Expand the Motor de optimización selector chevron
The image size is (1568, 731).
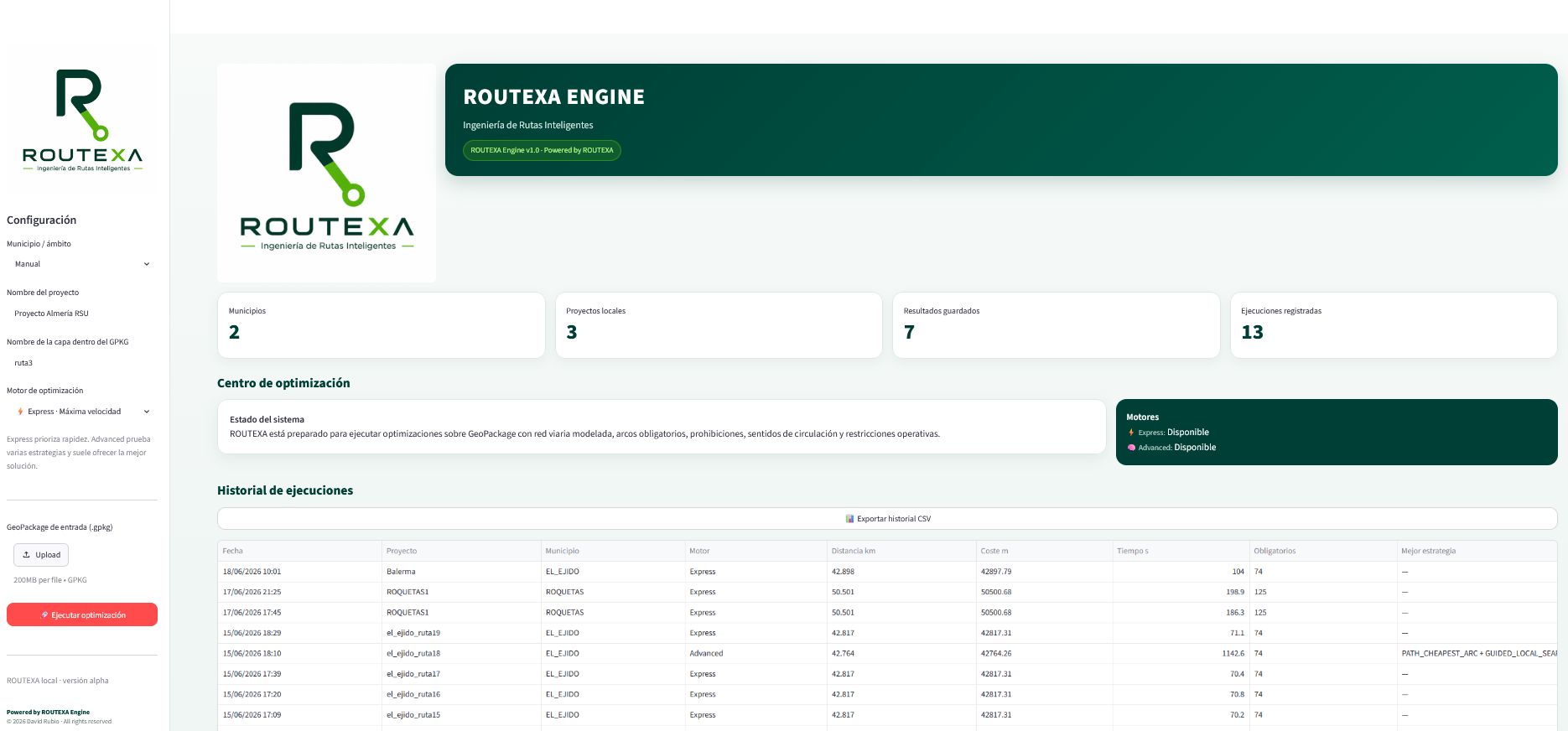(x=147, y=412)
